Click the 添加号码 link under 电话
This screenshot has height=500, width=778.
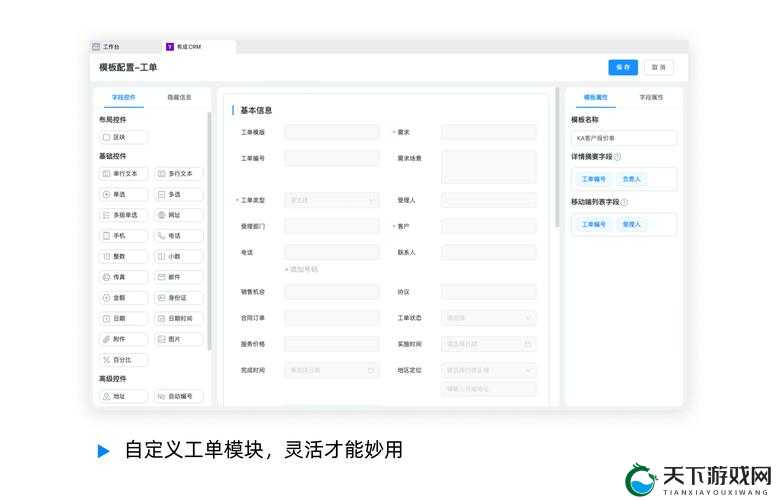pyautogui.click(x=301, y=269)
